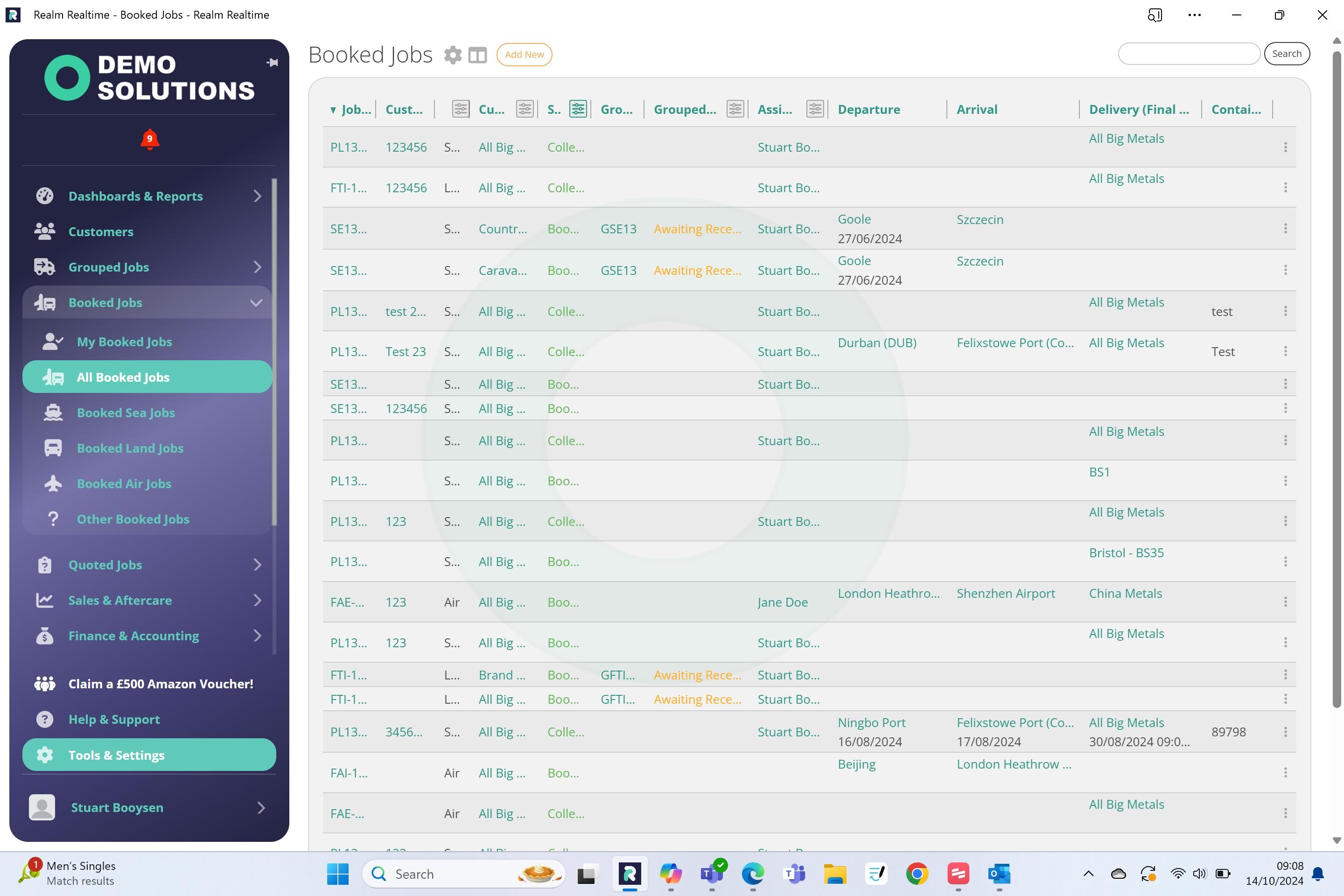Open the row menu for FAE China Metals job
The image size is (1344, 896).
click(x=1285, y=602)
